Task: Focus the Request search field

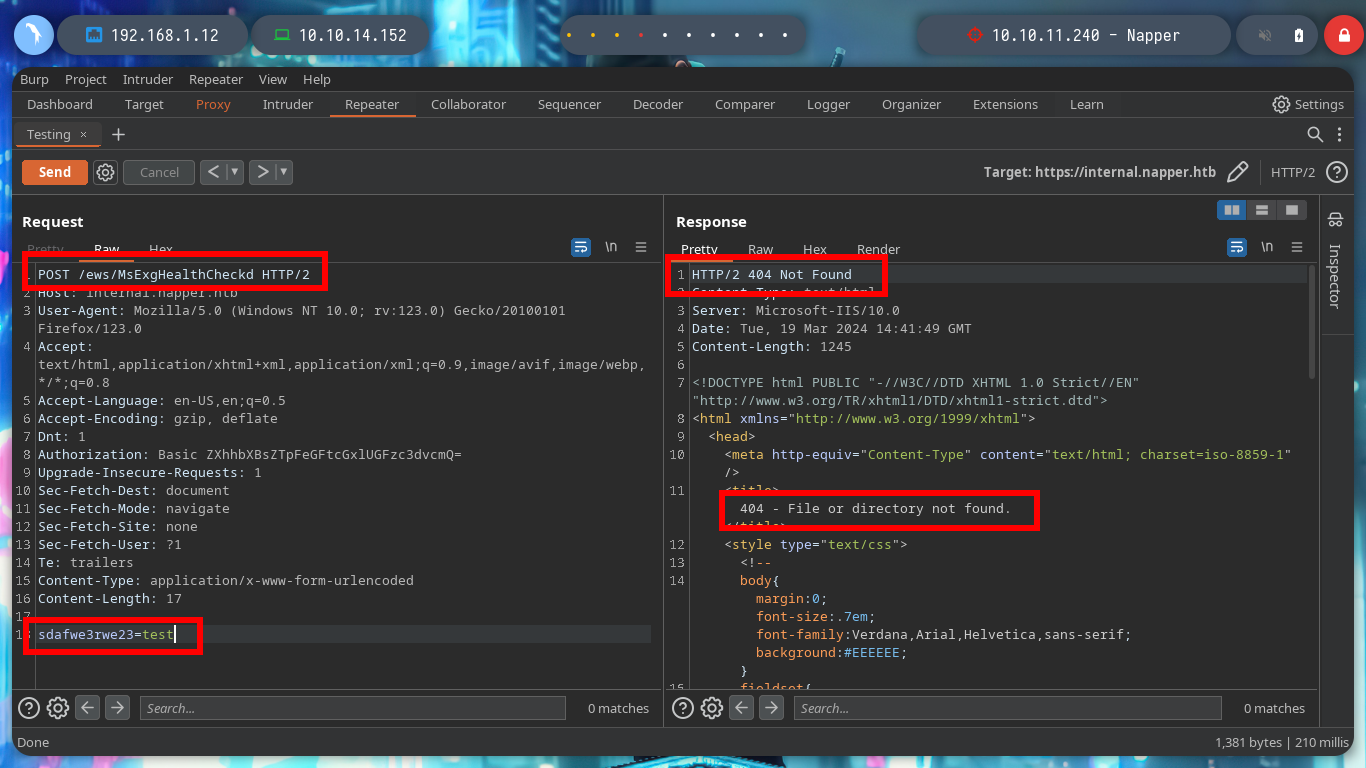Action: point(353,708)
